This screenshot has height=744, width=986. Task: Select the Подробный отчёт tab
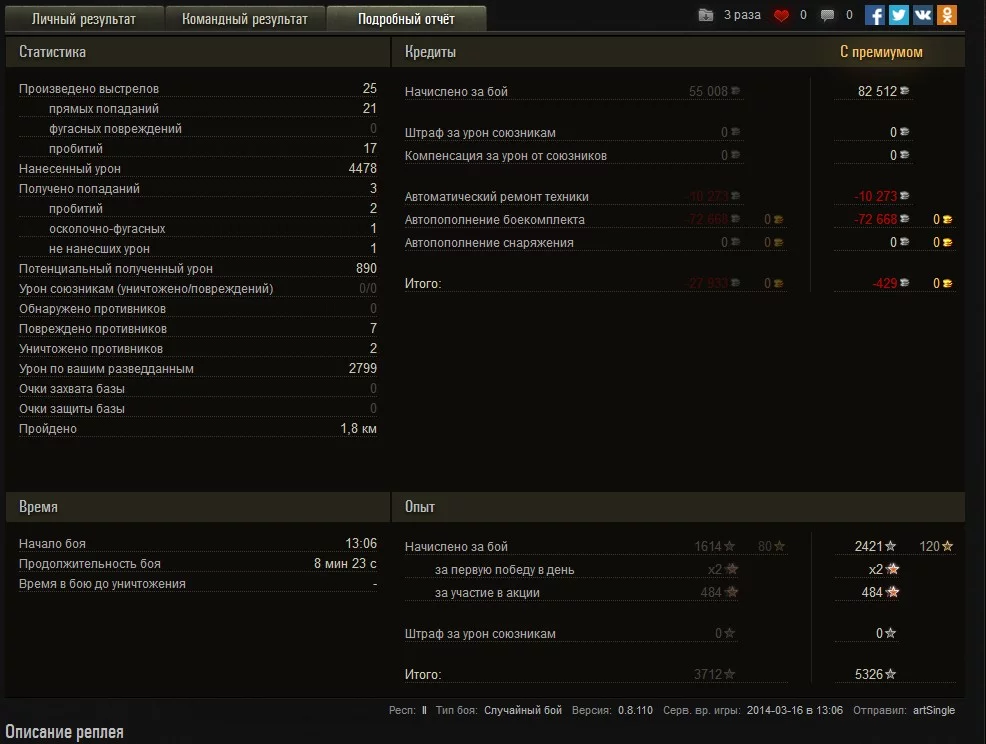click(x=406, y=19)
